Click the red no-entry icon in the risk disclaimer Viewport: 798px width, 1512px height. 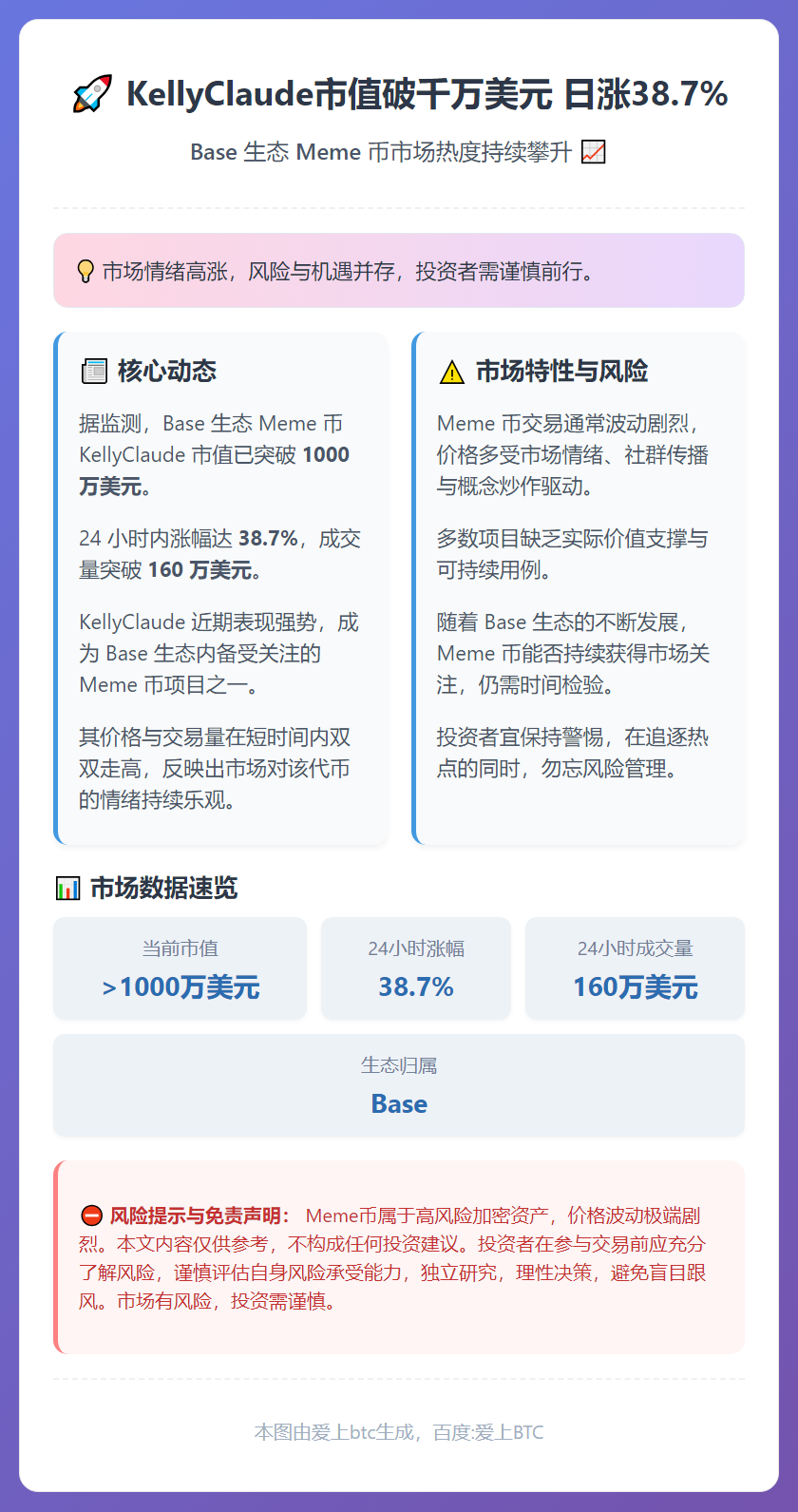coord(91,1215)
